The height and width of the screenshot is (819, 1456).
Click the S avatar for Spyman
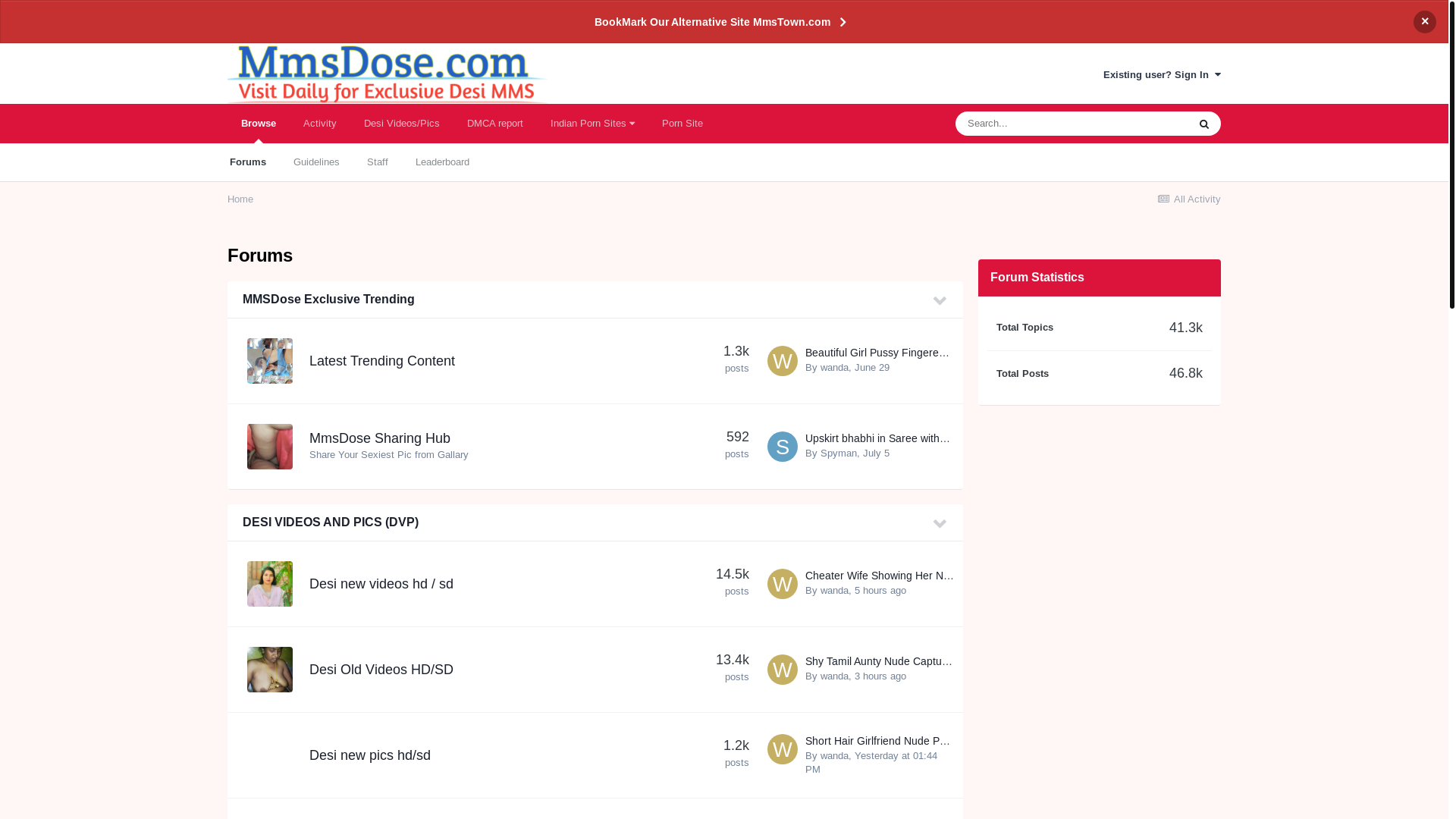tap(783, 447)
